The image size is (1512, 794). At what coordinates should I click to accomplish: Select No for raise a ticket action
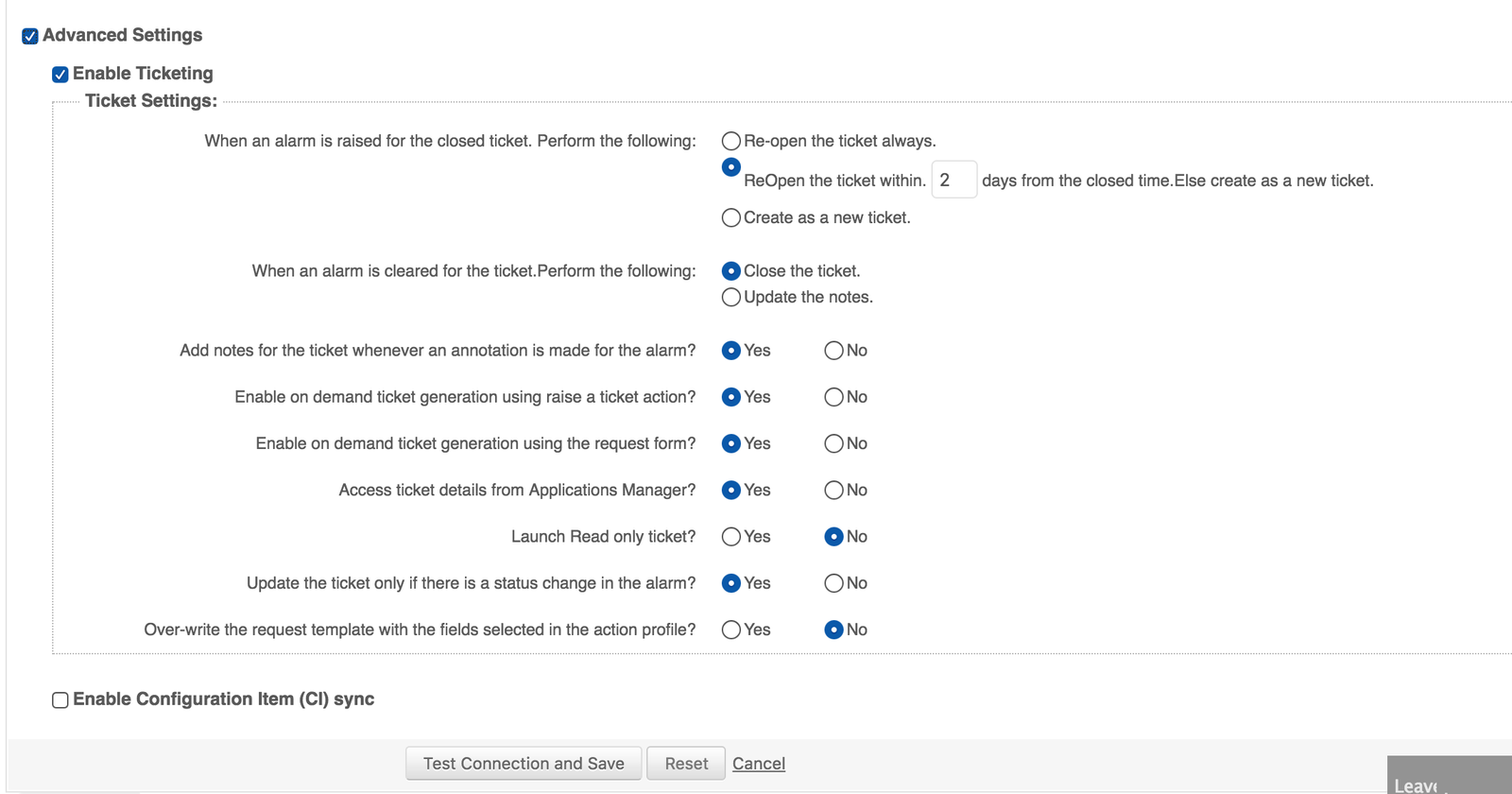tap(833, 397)
